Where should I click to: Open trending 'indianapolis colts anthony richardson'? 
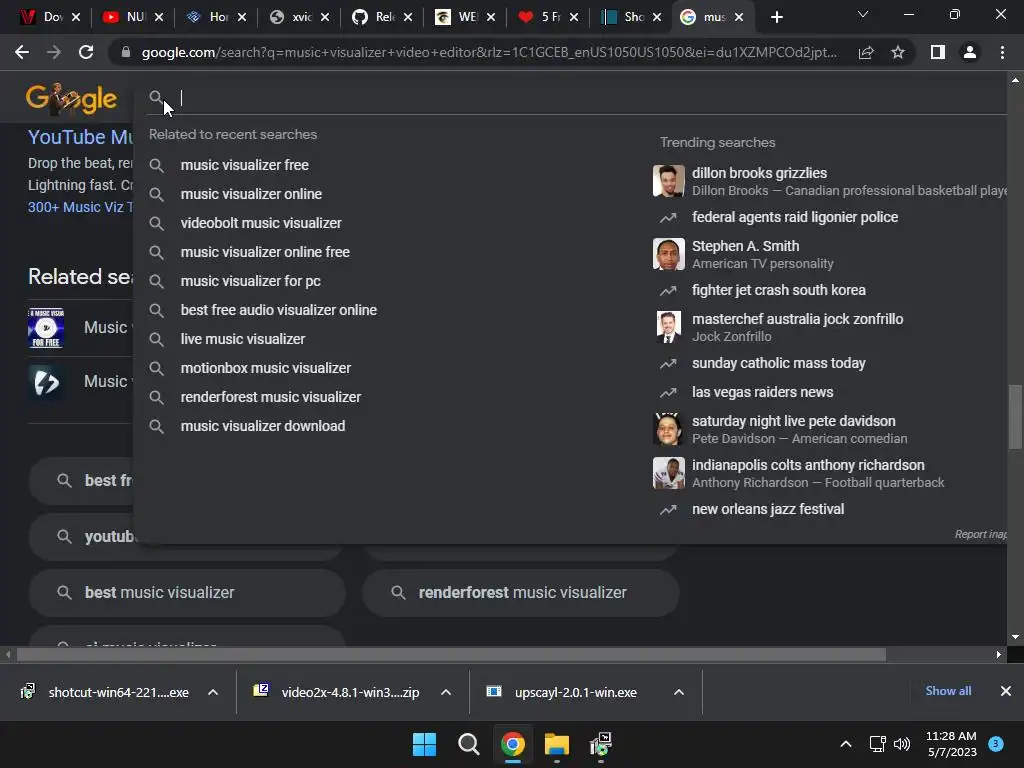tap(808, 465)
